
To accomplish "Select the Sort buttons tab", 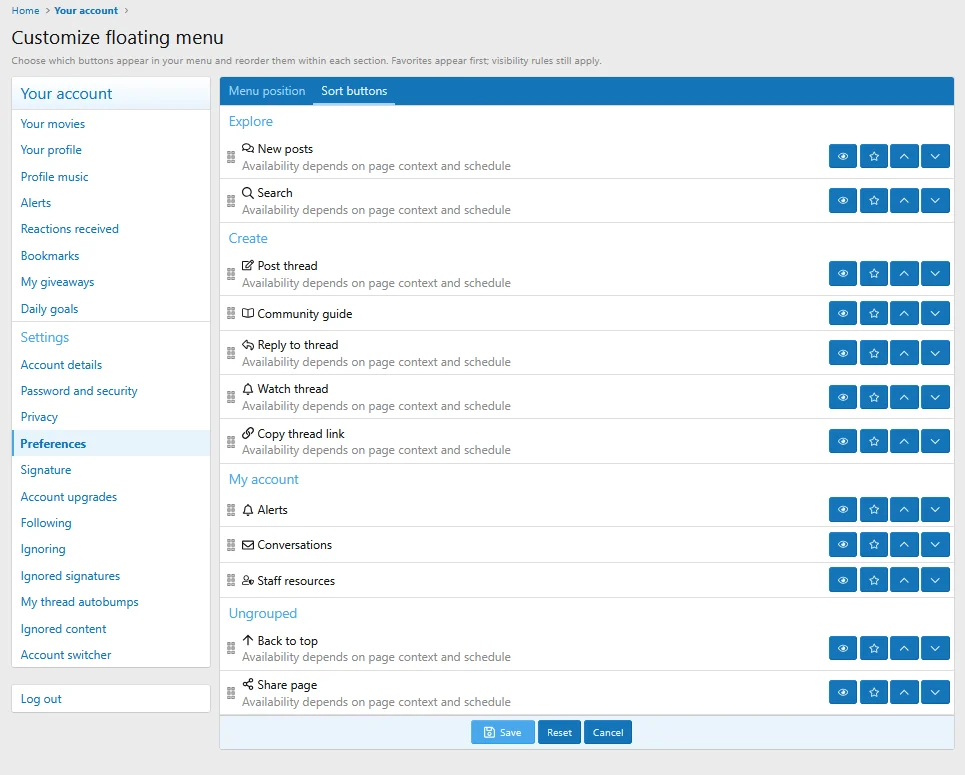I will pos(354,91).
